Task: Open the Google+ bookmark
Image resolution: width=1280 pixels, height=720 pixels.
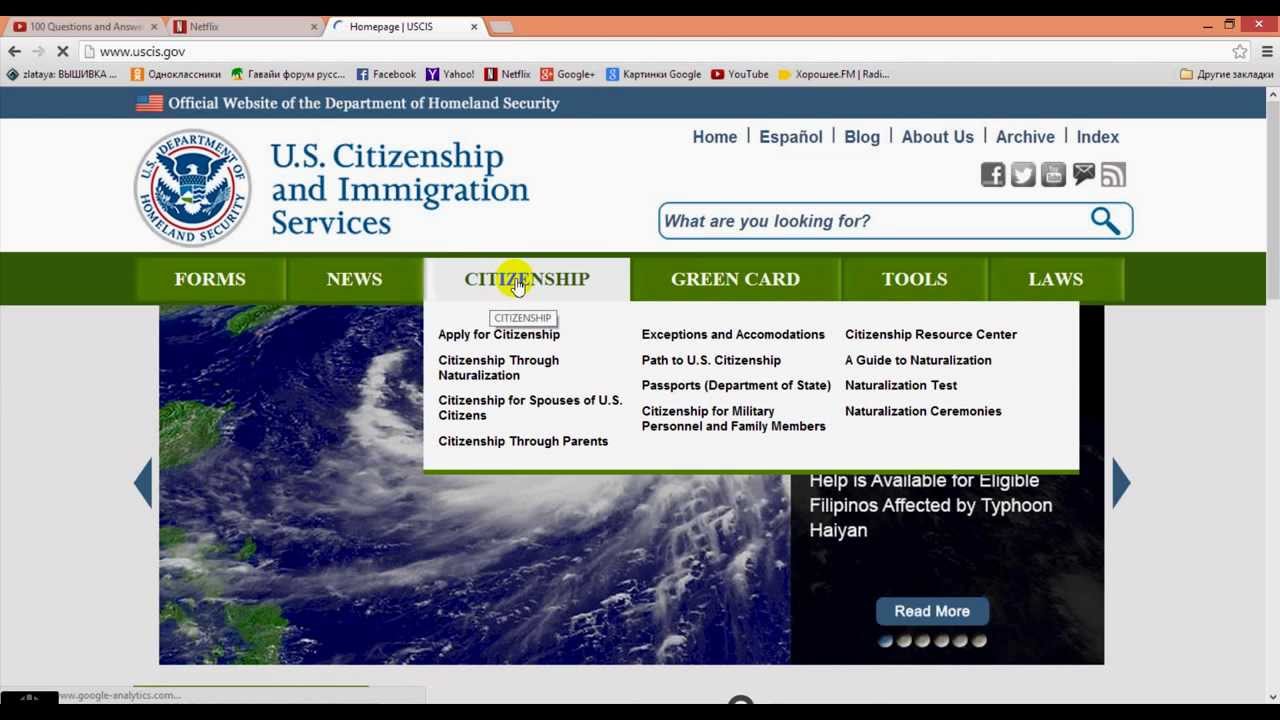Action: 567,74
